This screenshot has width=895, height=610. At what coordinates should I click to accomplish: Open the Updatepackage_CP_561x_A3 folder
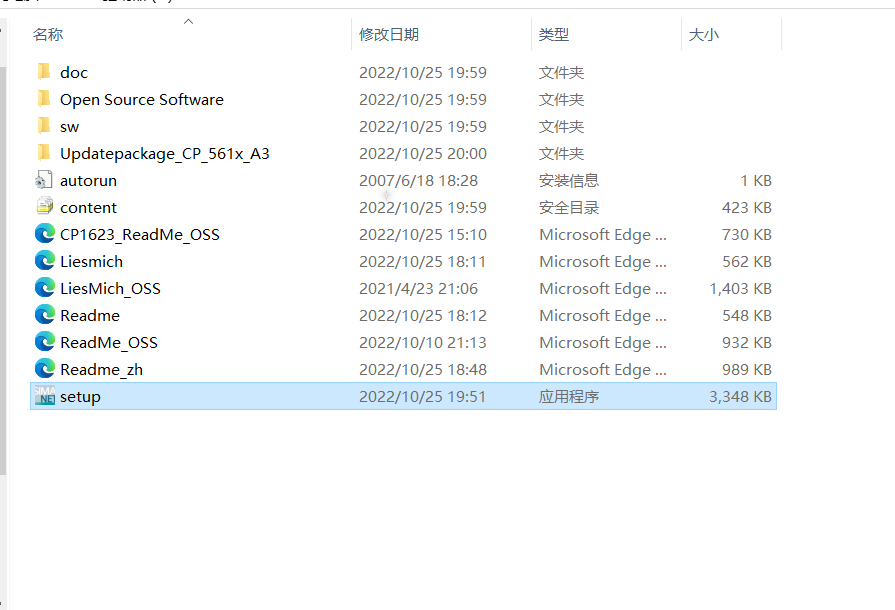153,153
